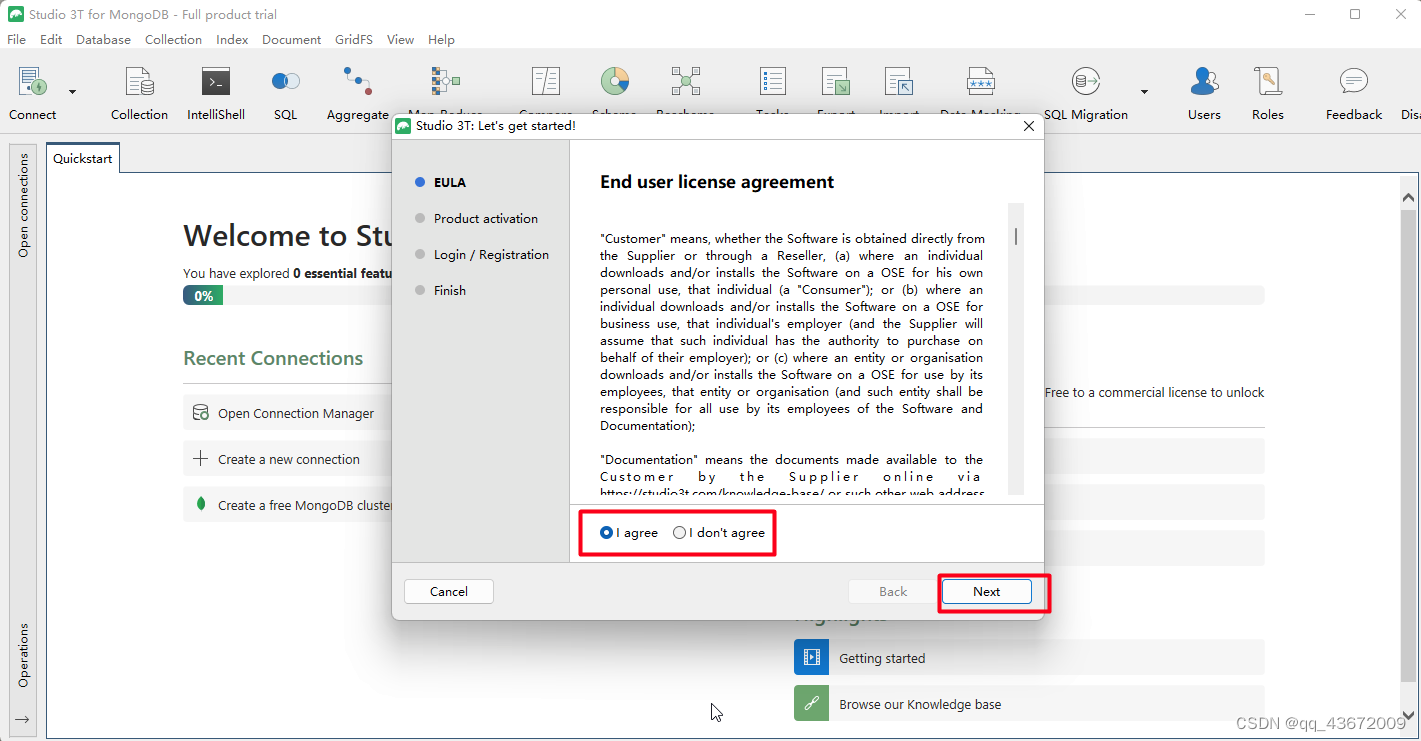Expand the Open connections side panel

pos(24,205)
